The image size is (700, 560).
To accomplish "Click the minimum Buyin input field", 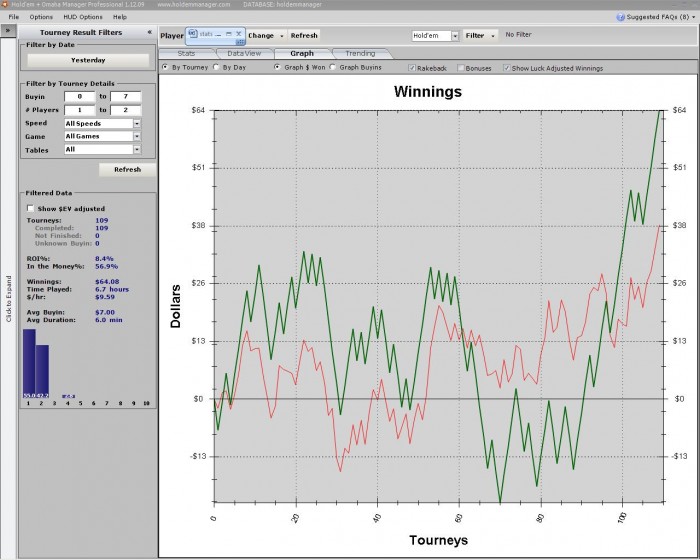I will (x=80, y=96).
